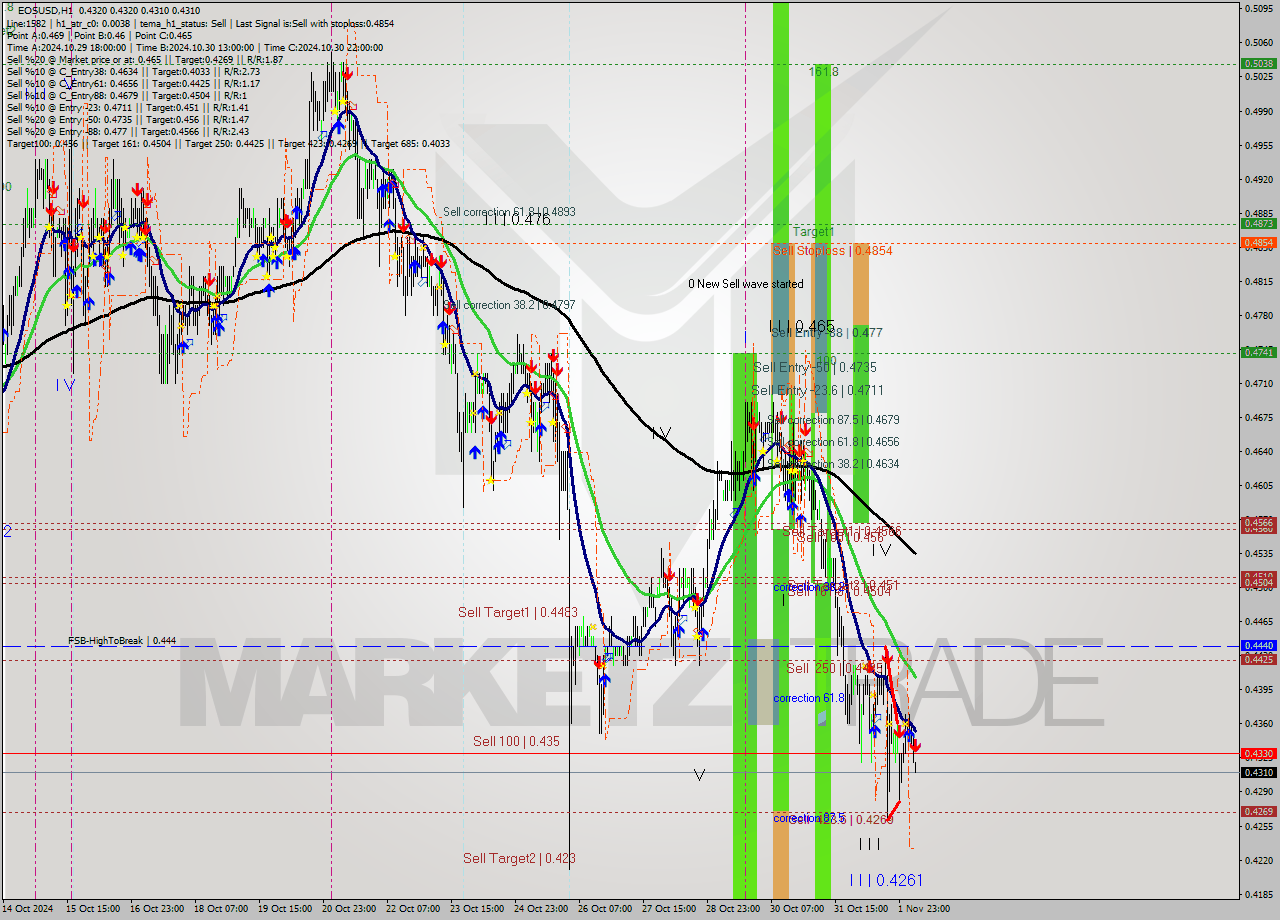Image resolution: width=1280 pixels, height=920 pixels.
Task: Click the blue 0.4440 price tag
Action: 1258,646
